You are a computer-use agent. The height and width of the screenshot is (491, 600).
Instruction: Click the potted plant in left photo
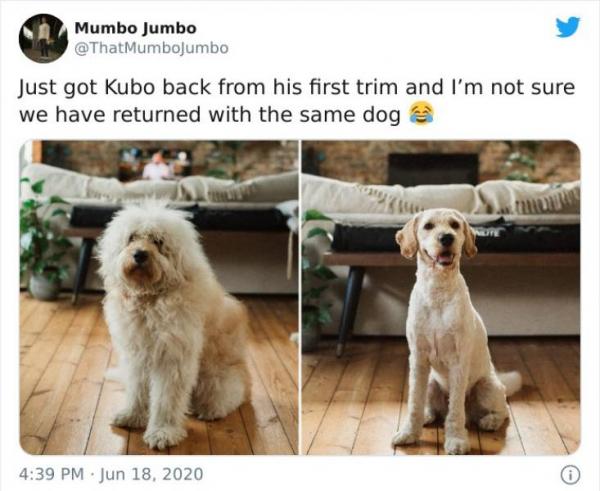pyautogui.click(x=43, y=239)
